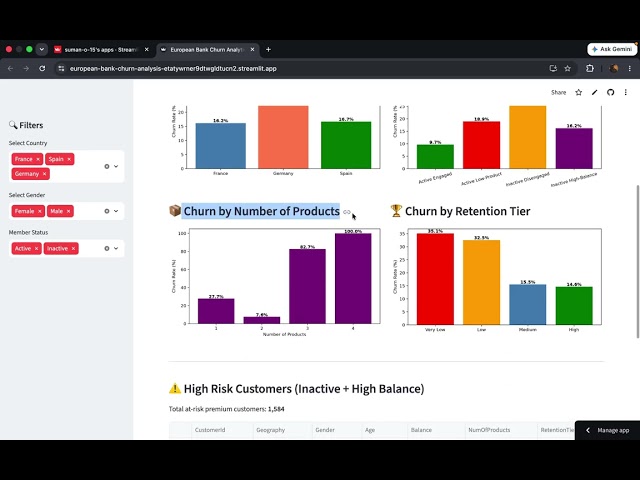Expand the Member Status dropdown
Viewport: 640px width, 480px height.
[x=116, y=248]
